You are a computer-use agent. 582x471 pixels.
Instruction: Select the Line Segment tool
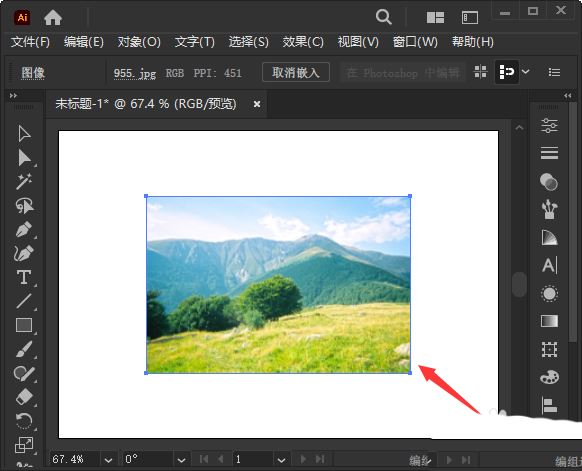click(x=24, y=301)
